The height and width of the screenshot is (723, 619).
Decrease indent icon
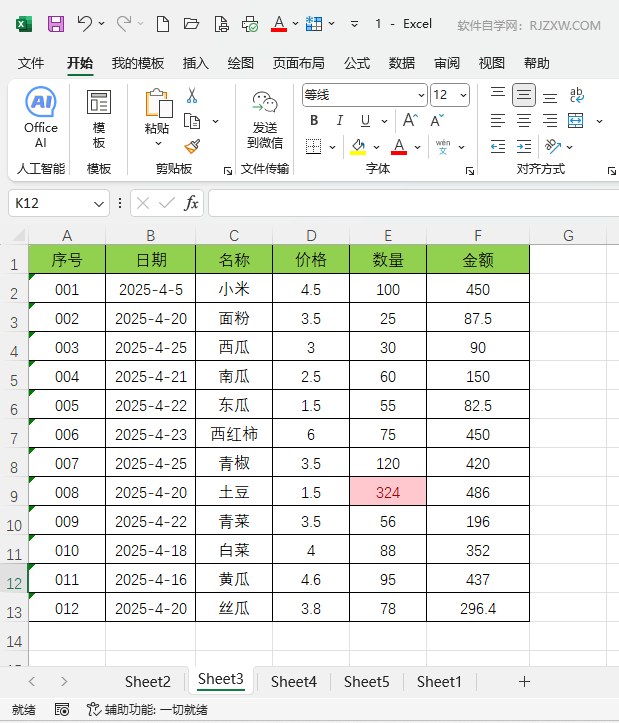click(x=498, y=147)
